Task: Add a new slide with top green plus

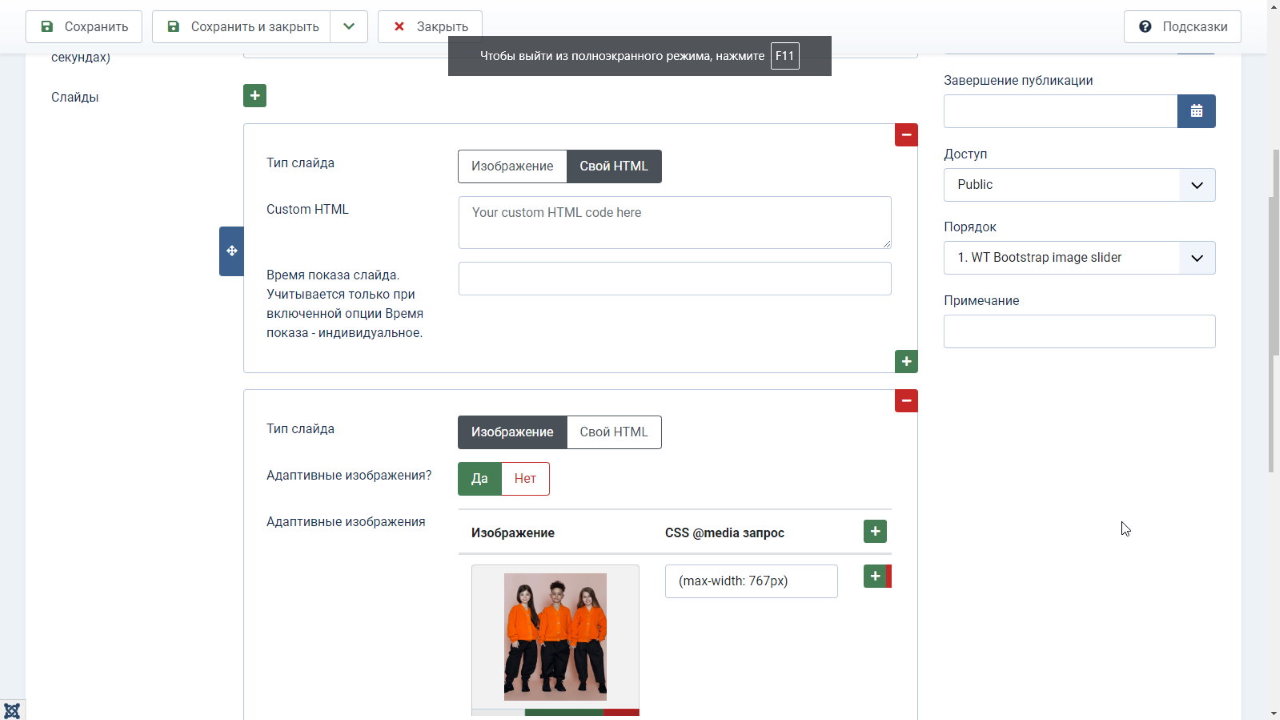Action: click(x=254, y=96)
